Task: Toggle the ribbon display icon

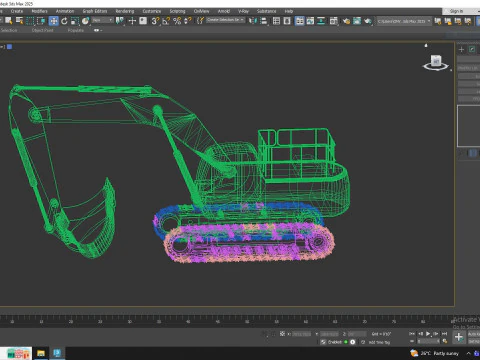Action: tap(300, 21)
